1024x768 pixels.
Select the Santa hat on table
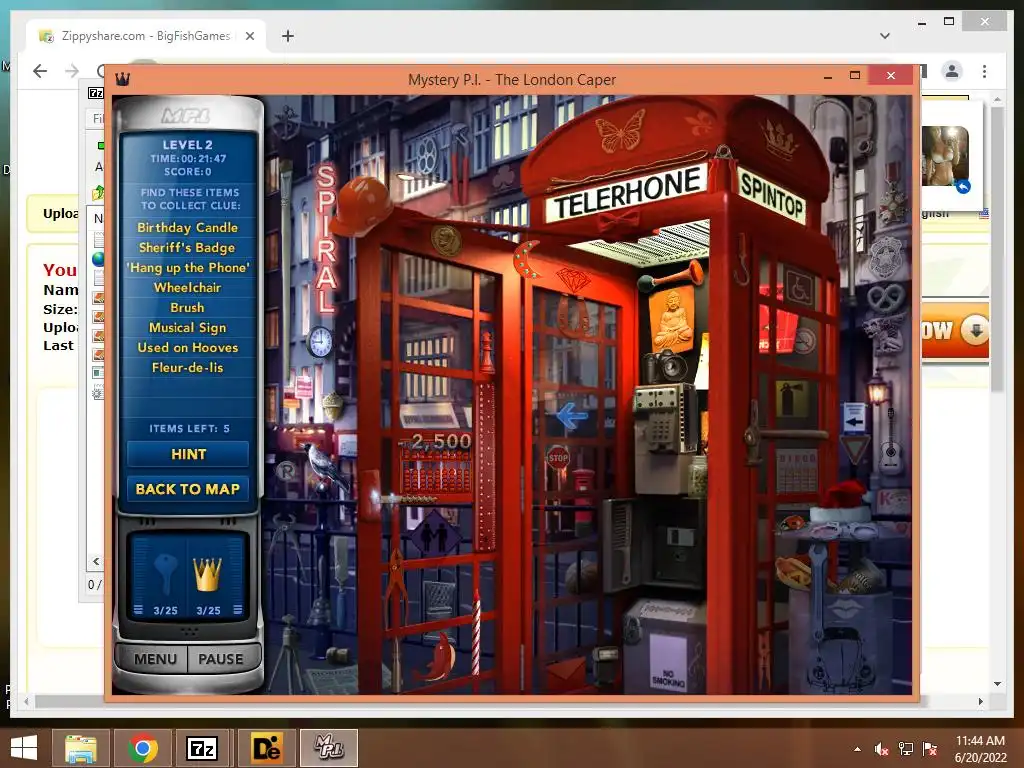(x=842, y=501)
